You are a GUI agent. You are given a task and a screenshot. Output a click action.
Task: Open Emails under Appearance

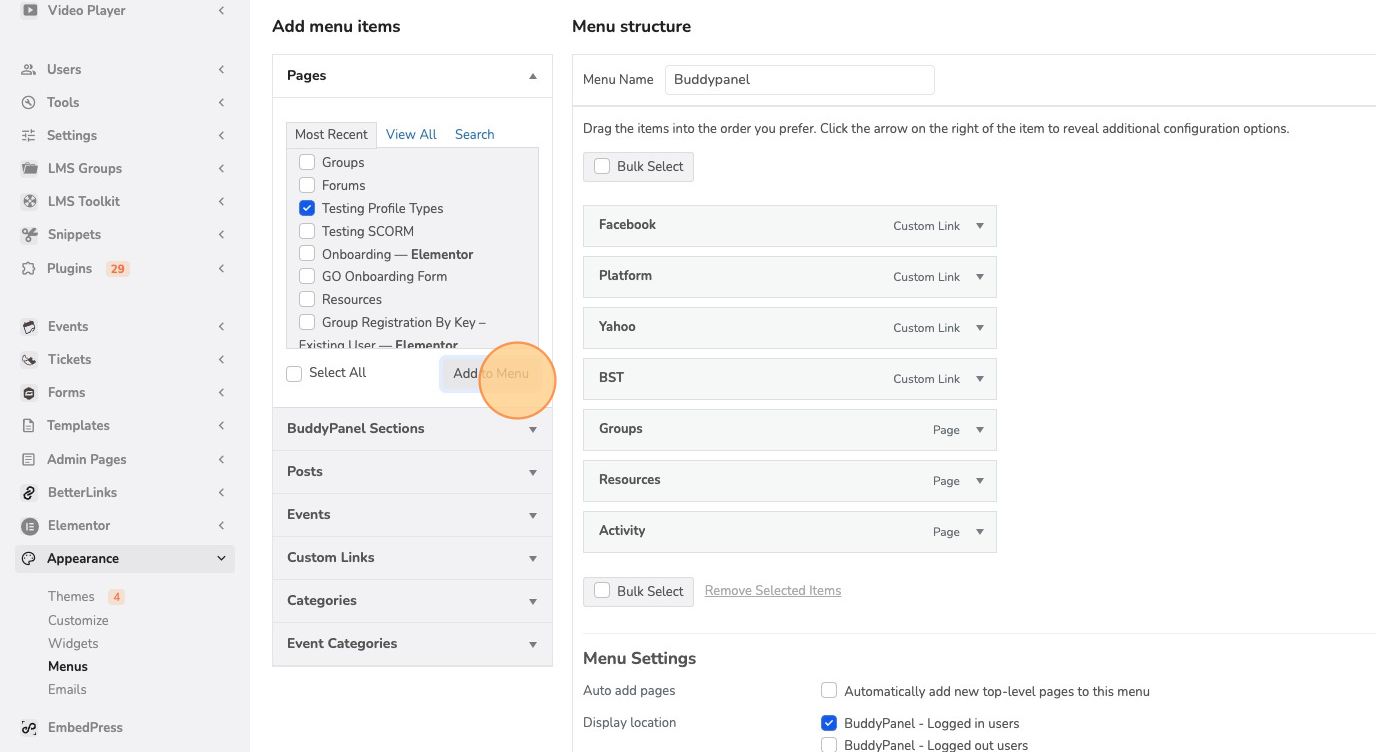67,689
